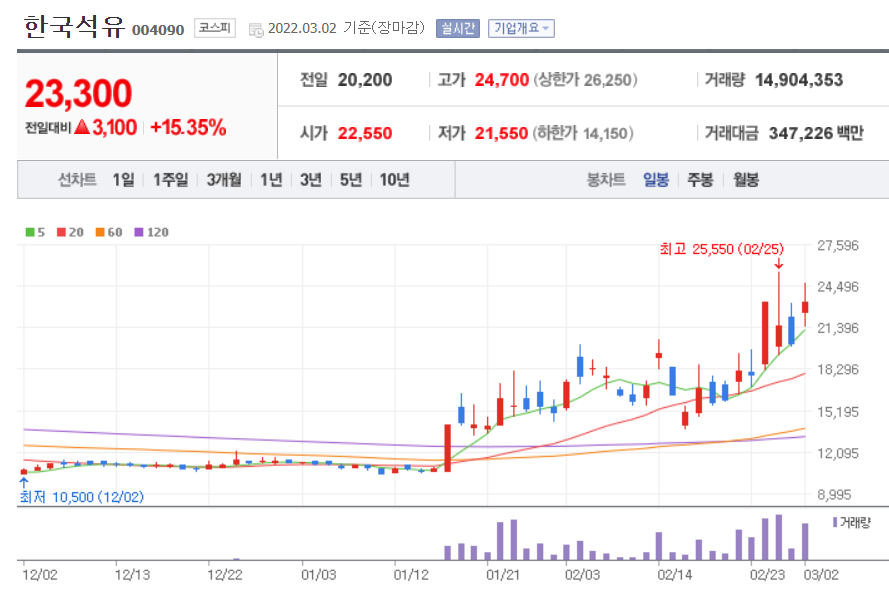The width and height of the screenshot is (889, 589).
Task: Click the 01/21 date axis label
Action: (x=502, y=574)
